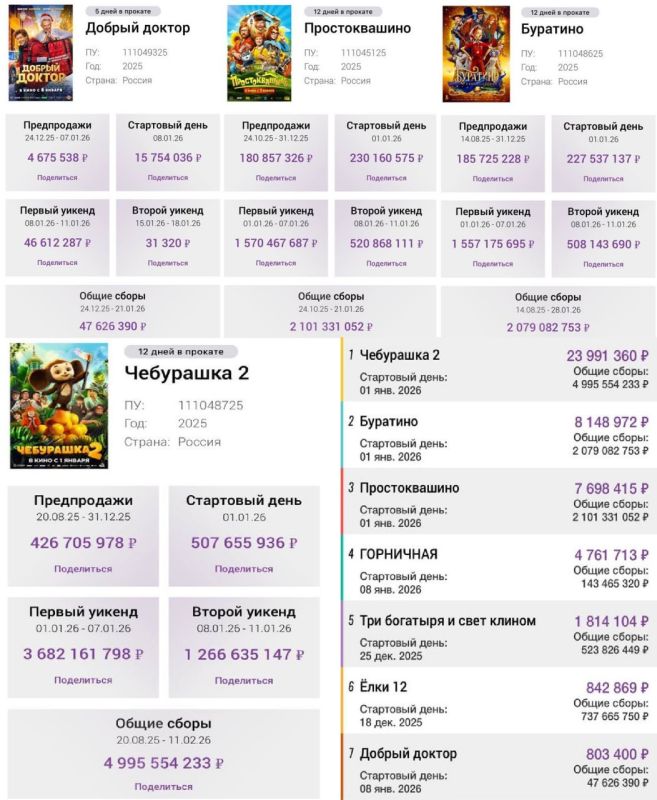Viewport: 657px width, 800px height.
Task: Click the Простоквашино movie poster
Action: [259, 53]
